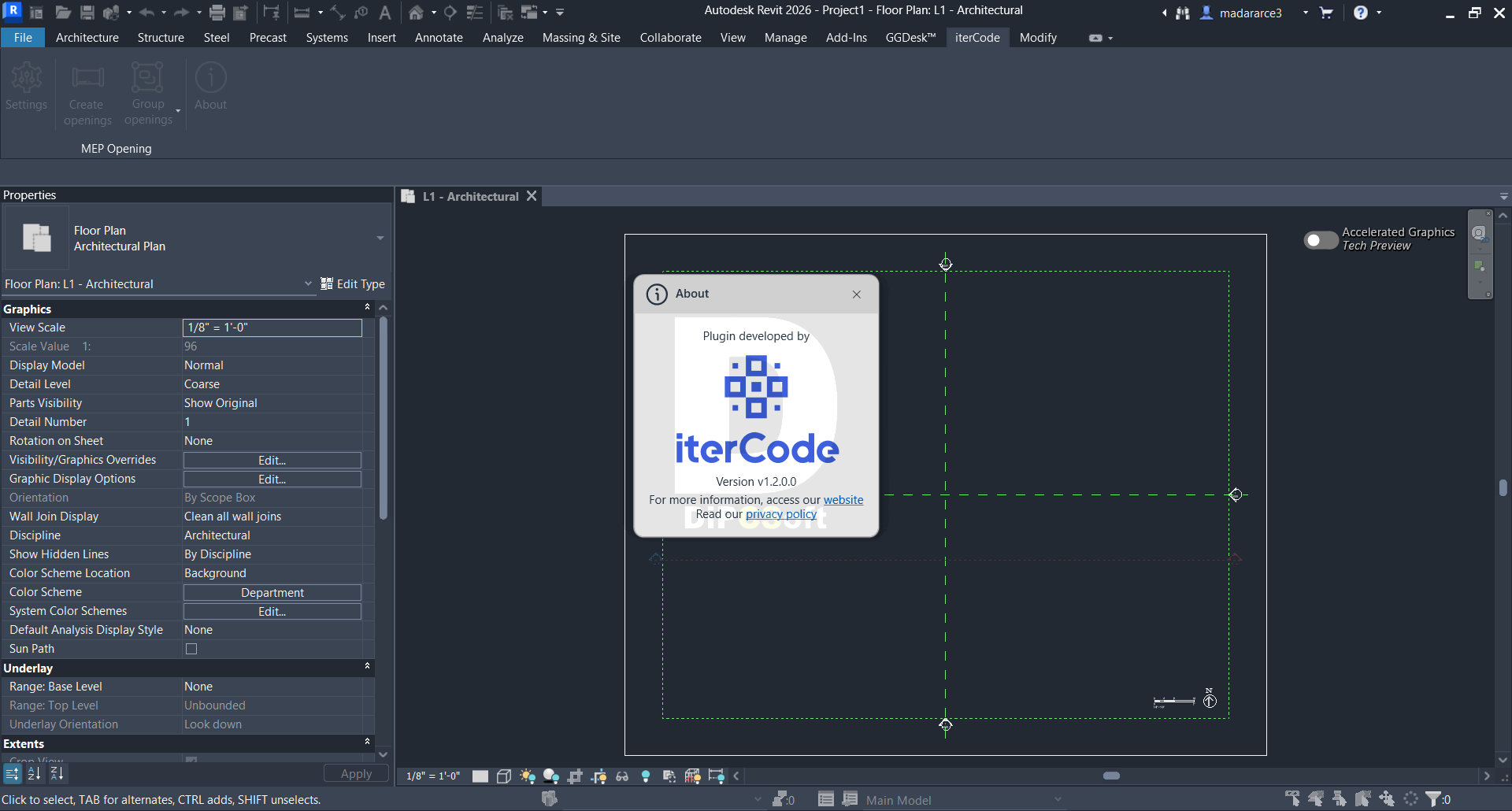This screenshot has width=1512, height=811.
Task: Switch to the Annotate ribbon tab
Action: pyautogui.click(x=439, y=38)
